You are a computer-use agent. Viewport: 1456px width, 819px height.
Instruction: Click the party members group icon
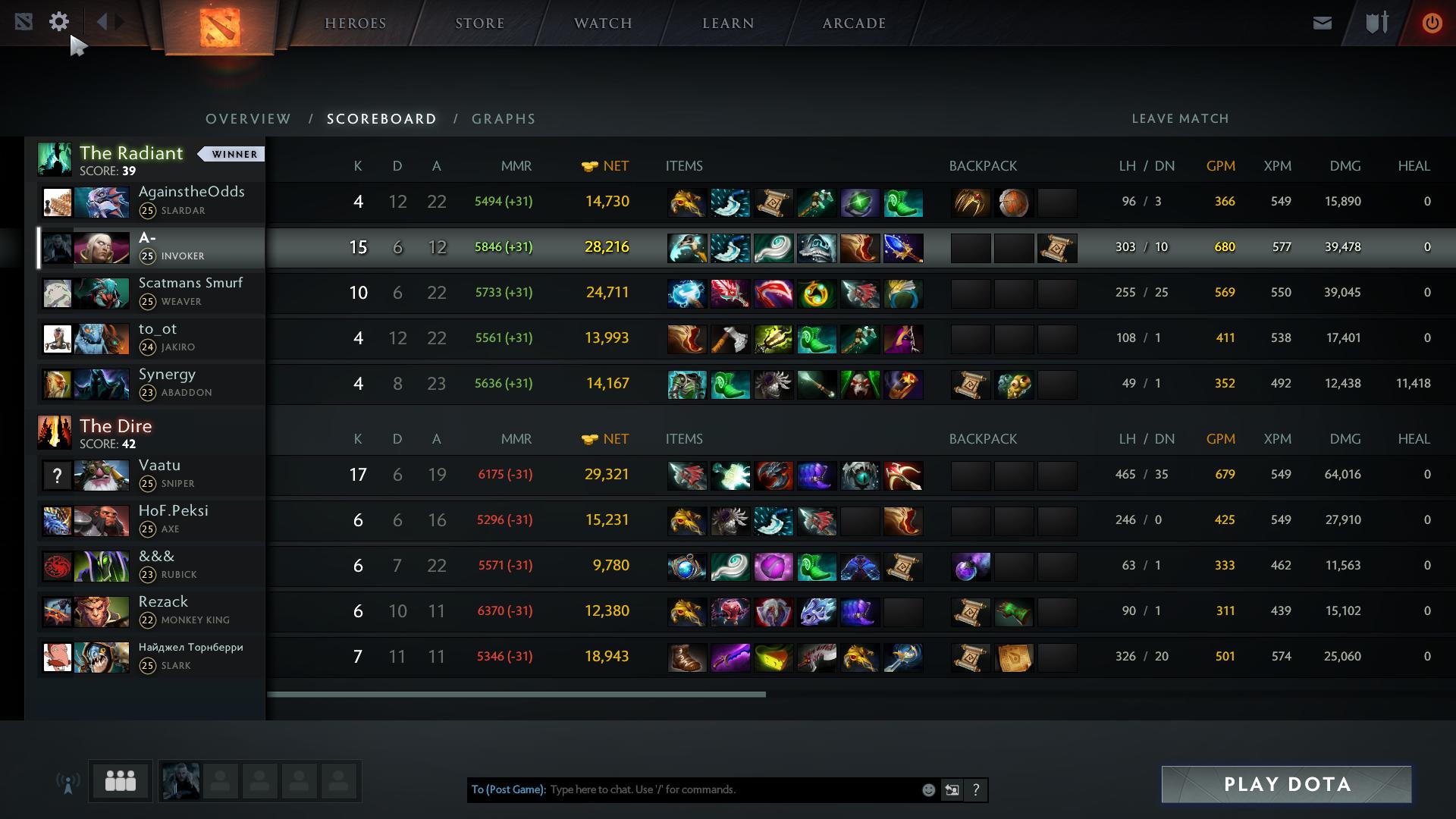121,781
